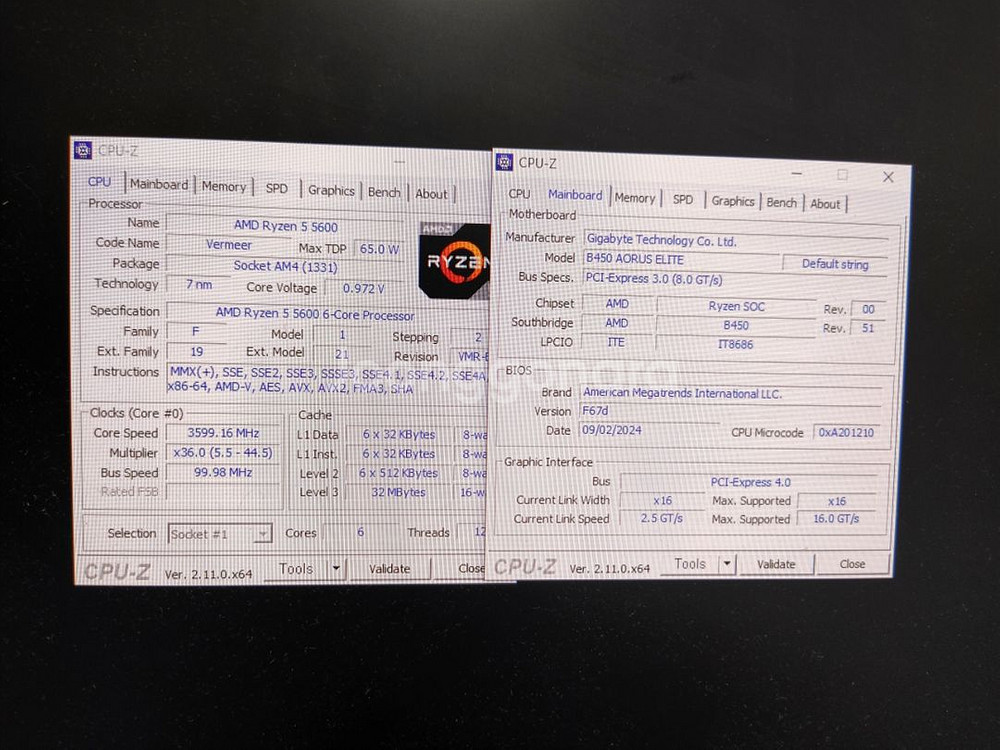
Task: Open Bench tab in right CPU-Z window
Action: (x=781, y=203)
